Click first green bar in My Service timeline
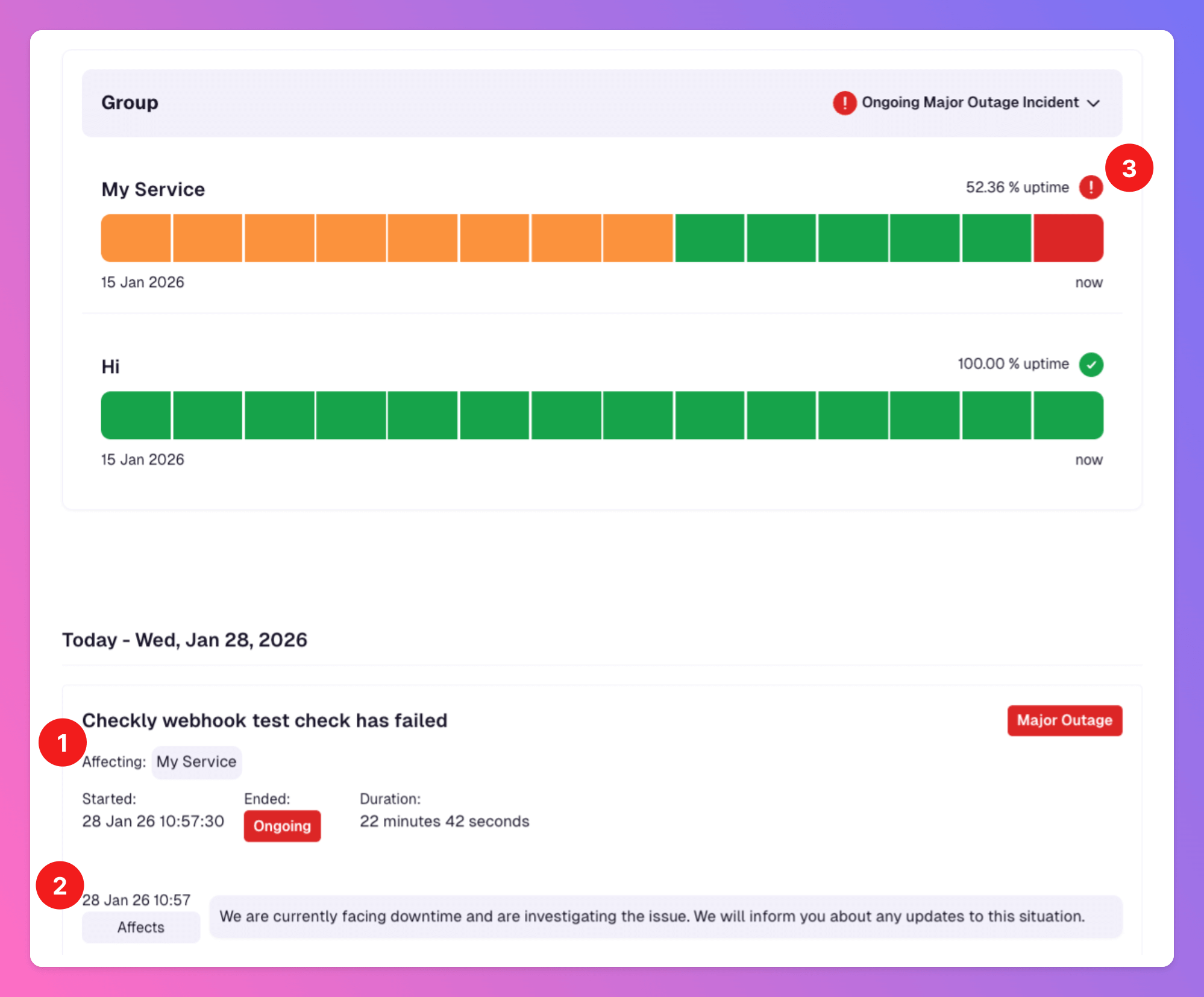The image size is (1204, 997). [710, 238]
